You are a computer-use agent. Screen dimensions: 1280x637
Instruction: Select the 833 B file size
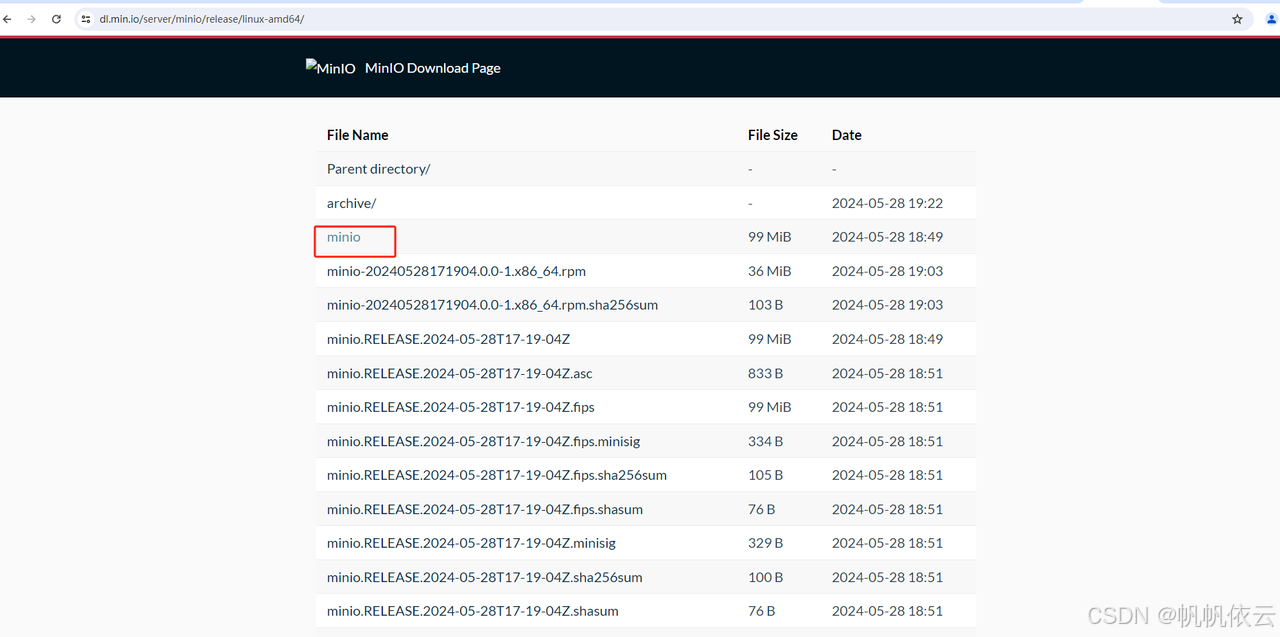[765, 373]
